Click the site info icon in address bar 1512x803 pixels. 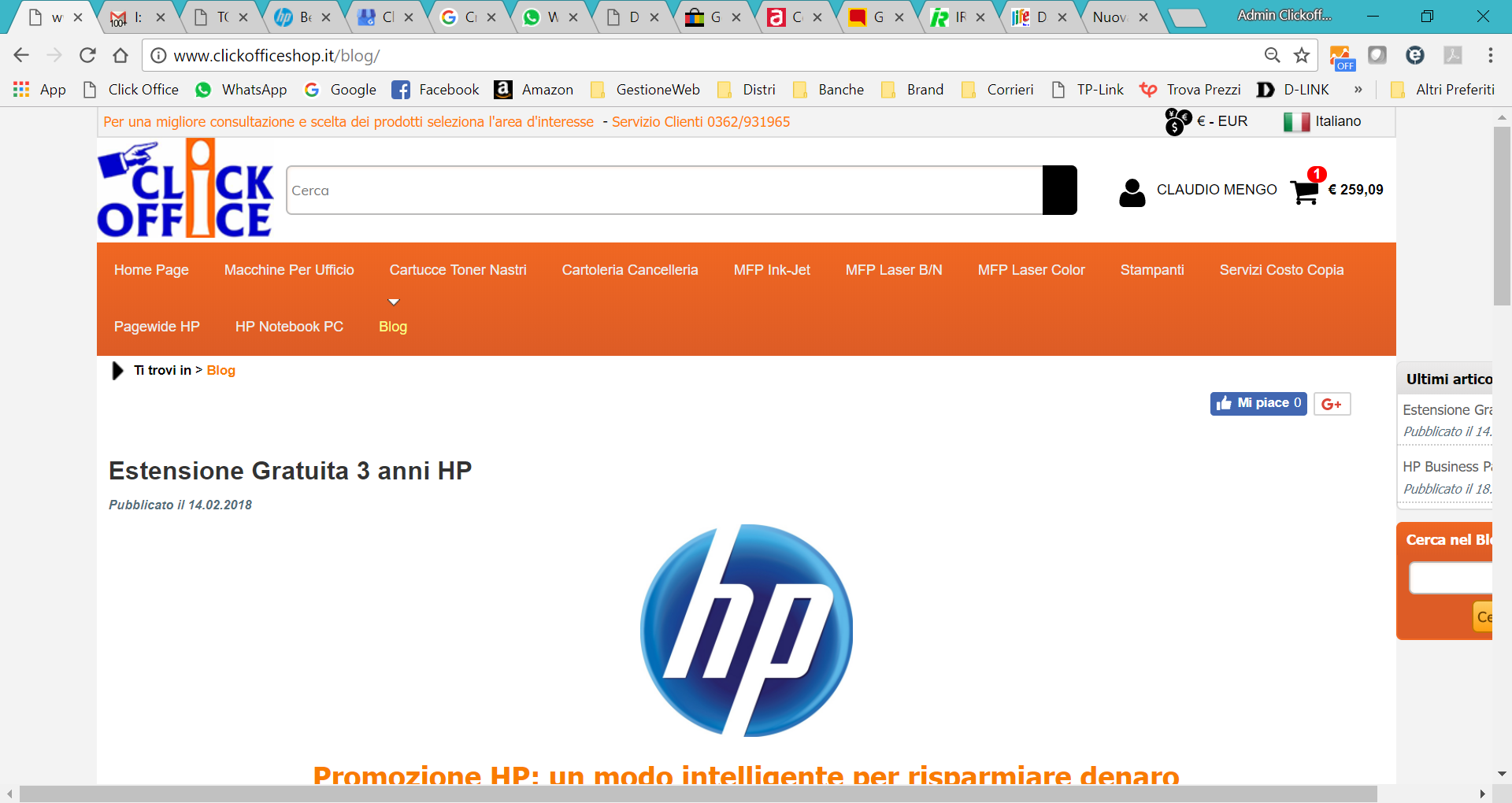pyautogui.click(x=158, y=55)
